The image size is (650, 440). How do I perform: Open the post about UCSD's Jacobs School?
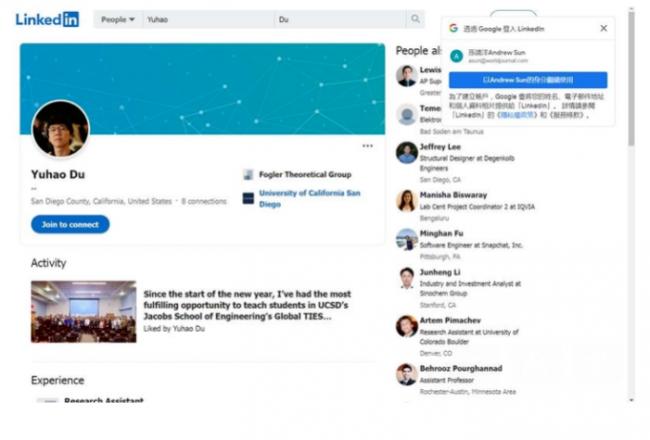click(x=247, y=305)
